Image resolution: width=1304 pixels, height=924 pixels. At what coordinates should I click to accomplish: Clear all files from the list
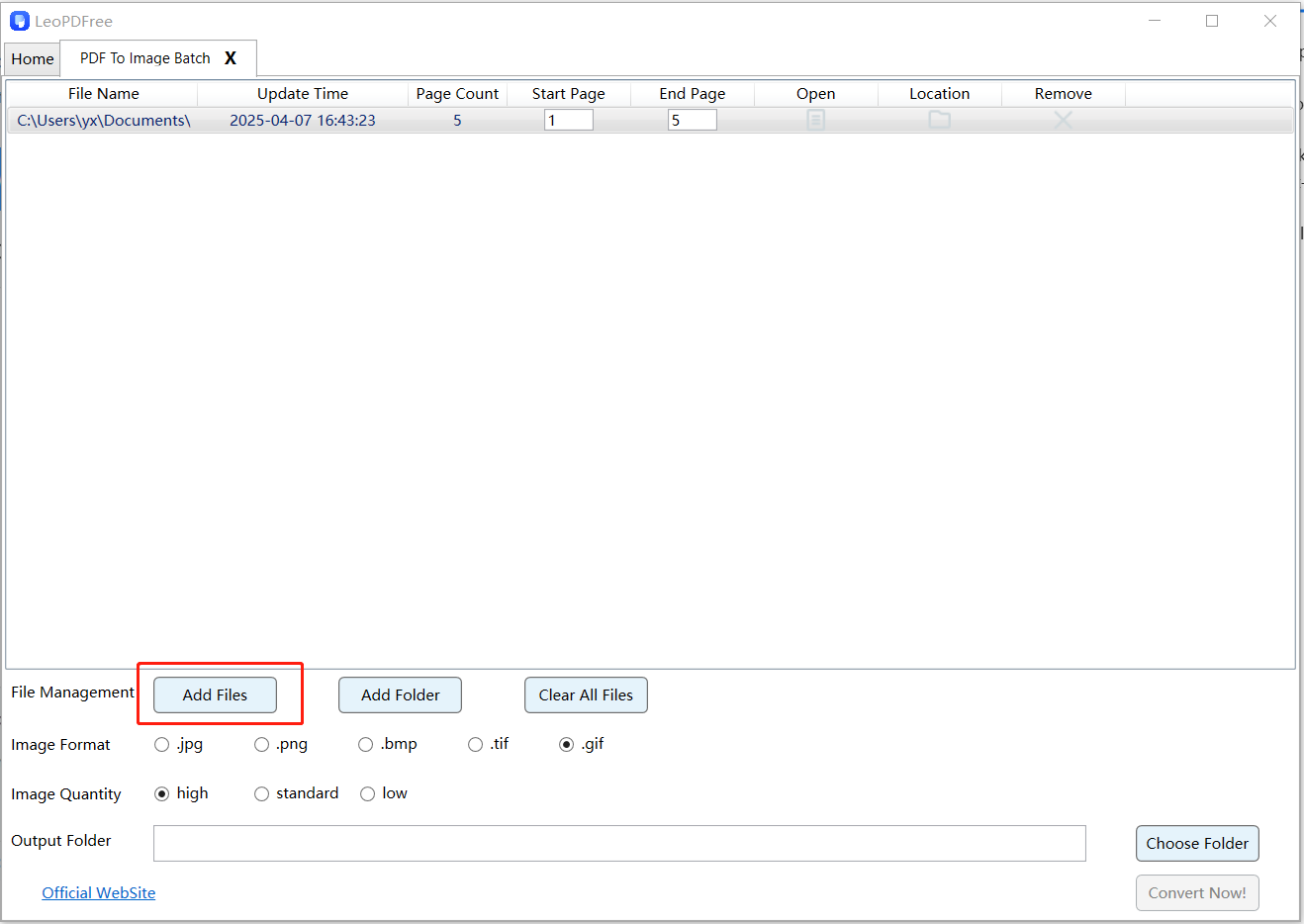586,695
